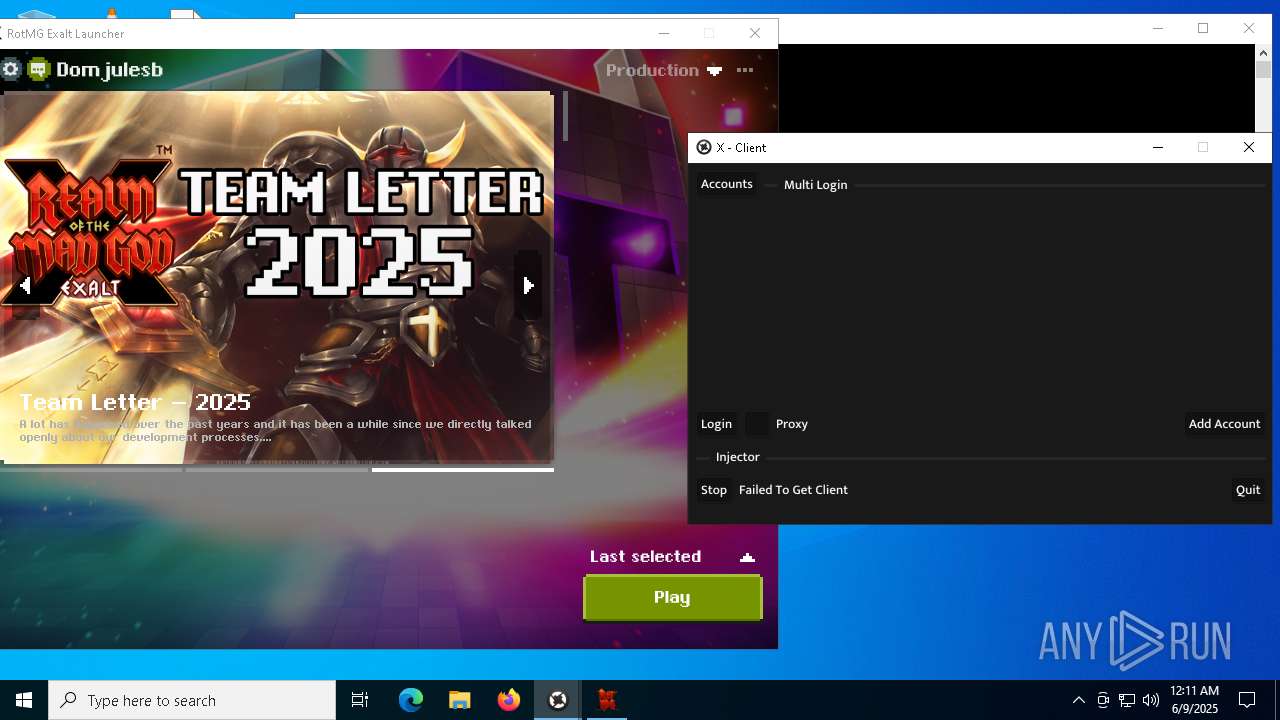Click the green chat bubble icon

coord(39,69)
